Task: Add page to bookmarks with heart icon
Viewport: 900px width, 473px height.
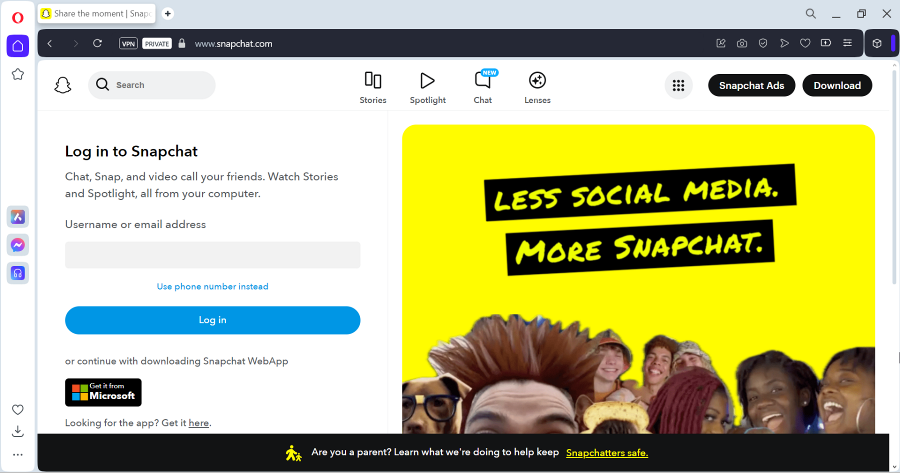Action: pyautogui.click(x=805, y=44)
